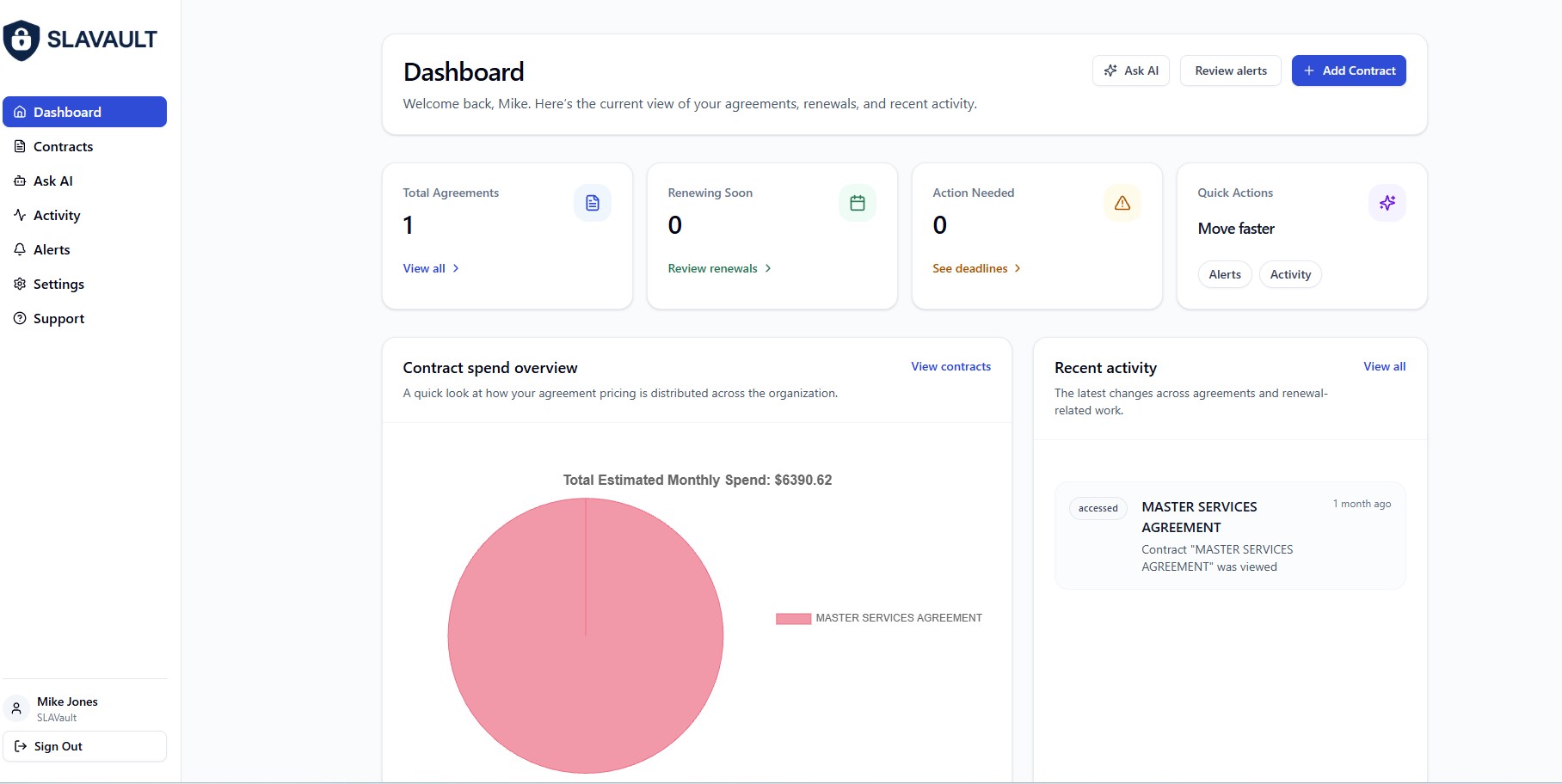The width and height of the screenshot is (1562, 784).
Task: Click the Total Estimated Monthly Spend title
Action: pyautogui.click(x=698, y=480)
